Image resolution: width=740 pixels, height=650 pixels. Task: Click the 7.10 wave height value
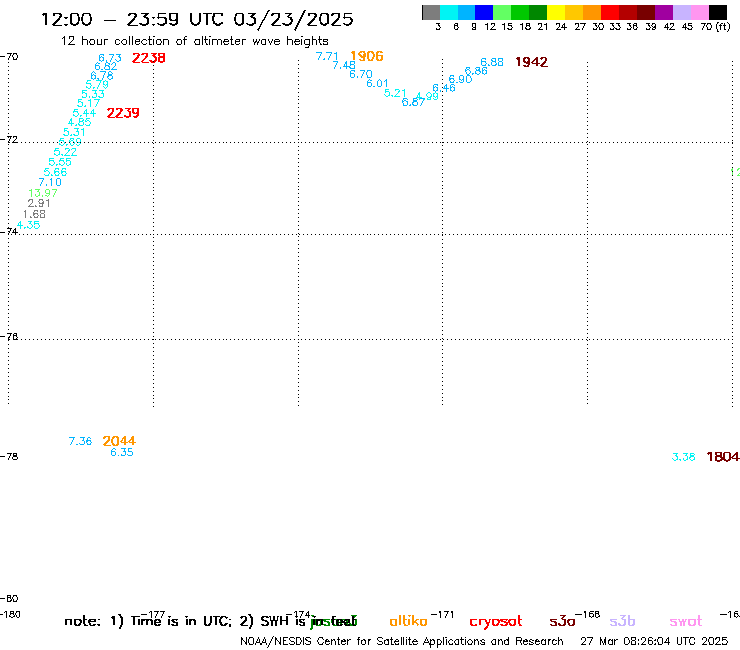click(50, 182)
